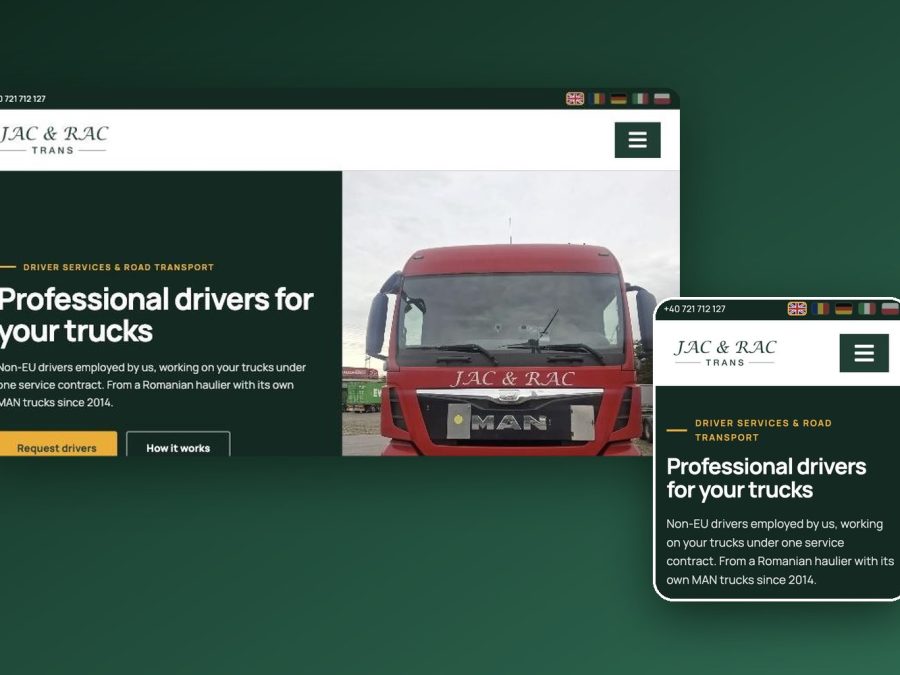Pick Italian flag in desktop preview
This screenshot has height=675, width=900.
[x=640, y=99]
